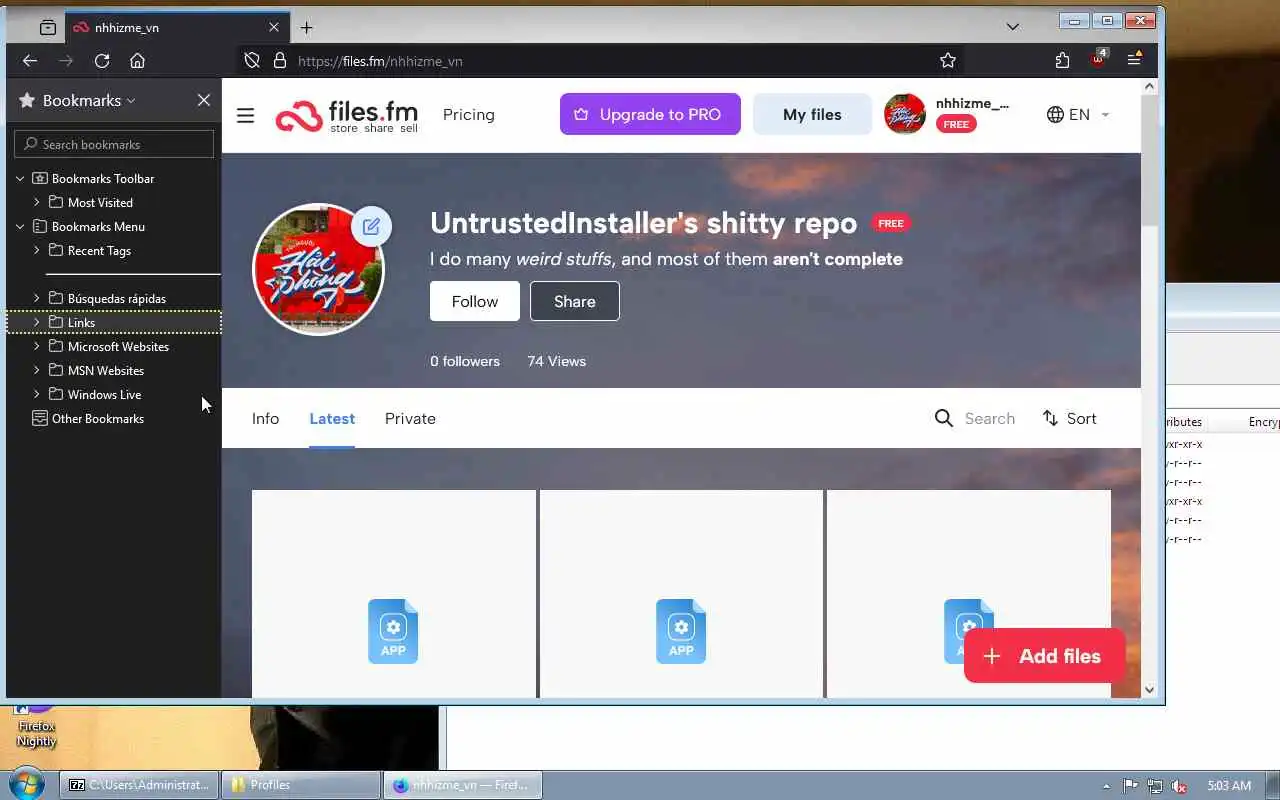Open the browser Home icon
This screenshot has width=1280, height=800.
click(138, 61)
